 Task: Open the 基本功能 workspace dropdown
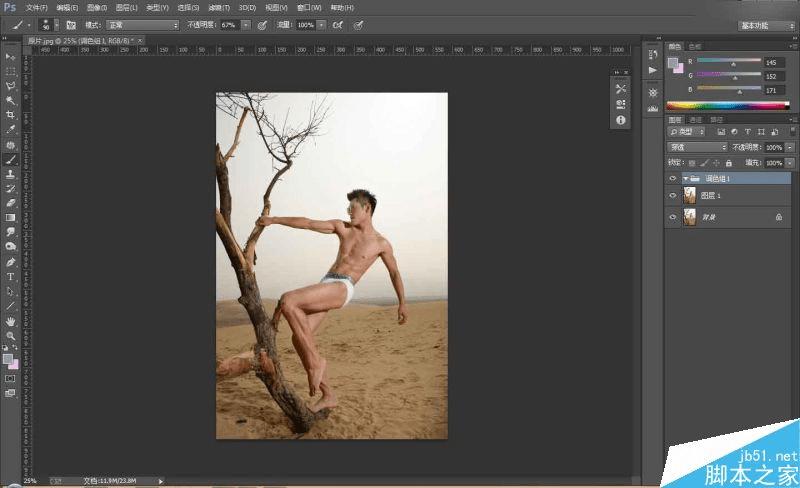click(x=766, y=24)
